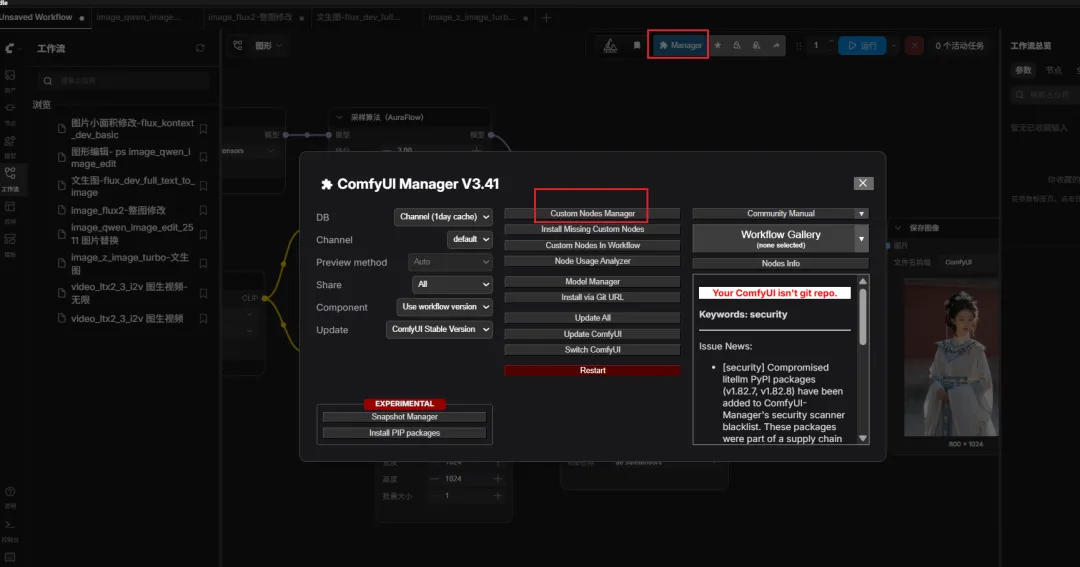
Task: Bookmark the video_ltx2_3_i2v 图生视频-无限 workflow
Action: point(203,293)
